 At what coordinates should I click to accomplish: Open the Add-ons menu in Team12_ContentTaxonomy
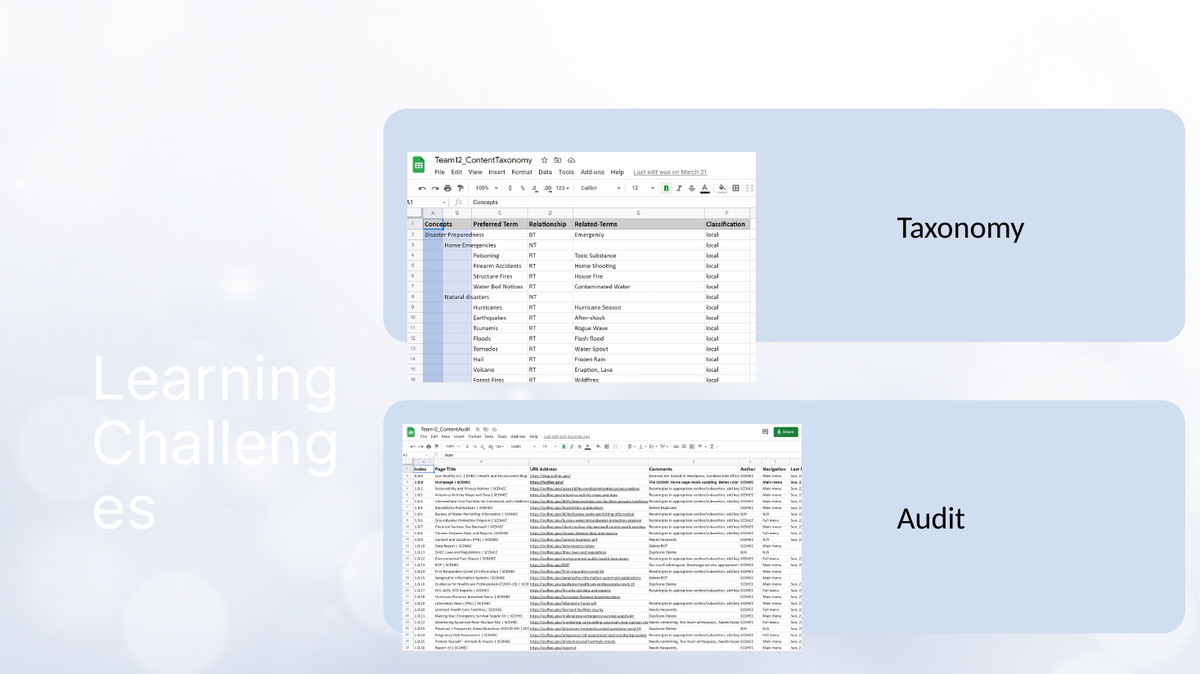[592, 172]
